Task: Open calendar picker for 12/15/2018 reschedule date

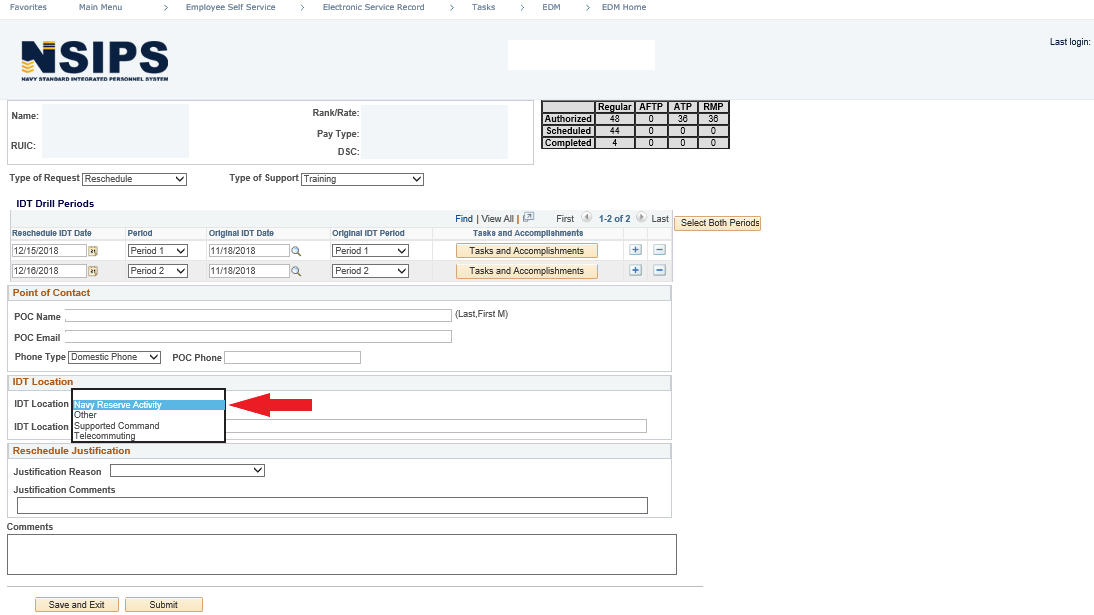Action: (93, 251)
